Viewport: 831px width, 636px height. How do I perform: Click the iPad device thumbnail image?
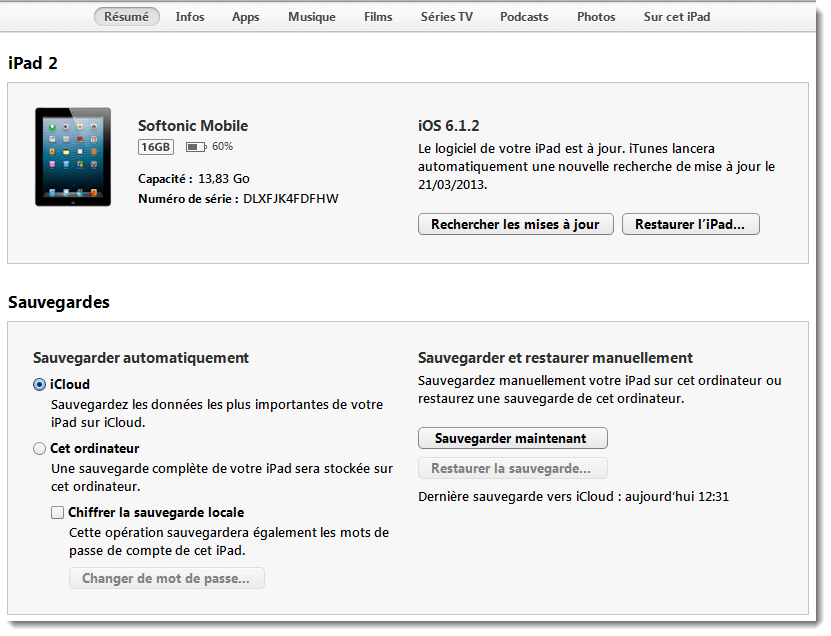[x=73, y=157]
